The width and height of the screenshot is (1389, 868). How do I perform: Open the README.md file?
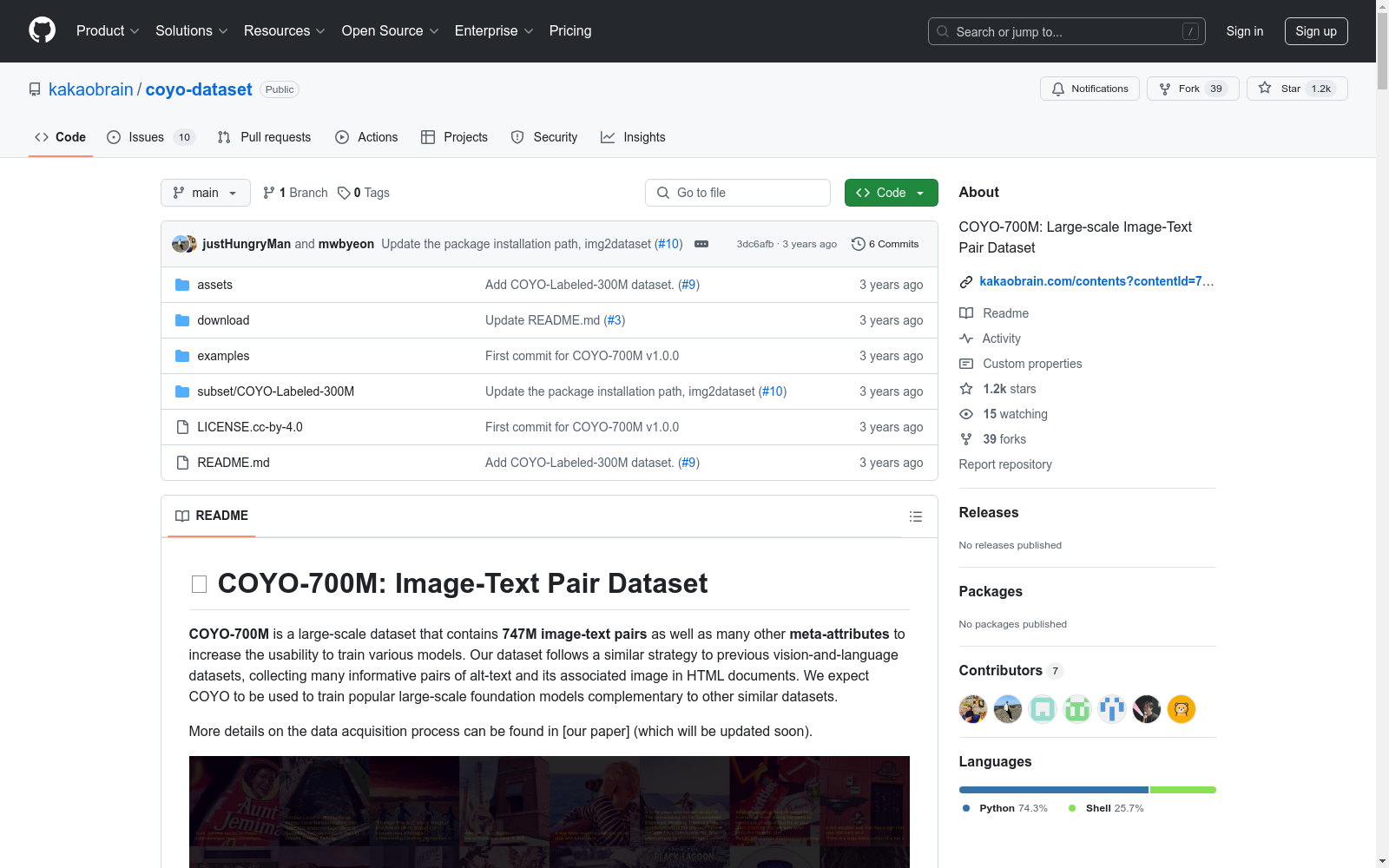pos(233,463)
